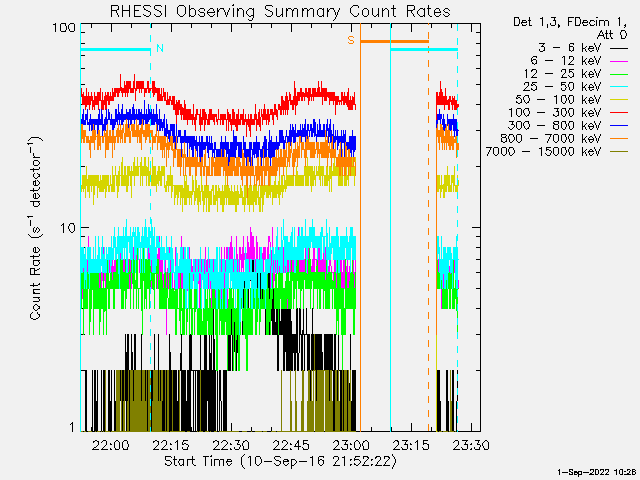The image size is (640, 480).
Task: Click the 22:15 time axis label
Action: [171, 445]
